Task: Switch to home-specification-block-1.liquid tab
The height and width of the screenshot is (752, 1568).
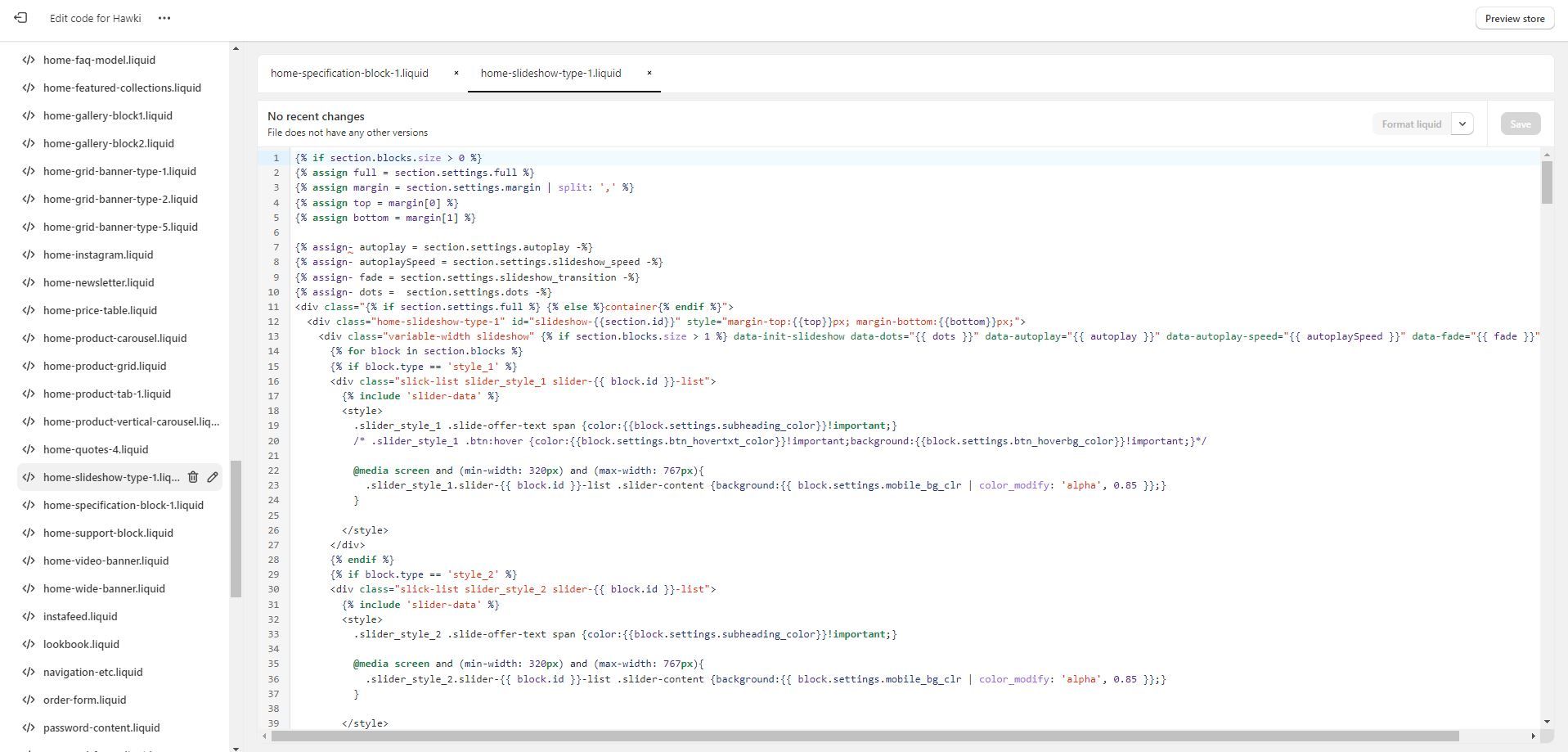Action: click(x=349, y=74)
